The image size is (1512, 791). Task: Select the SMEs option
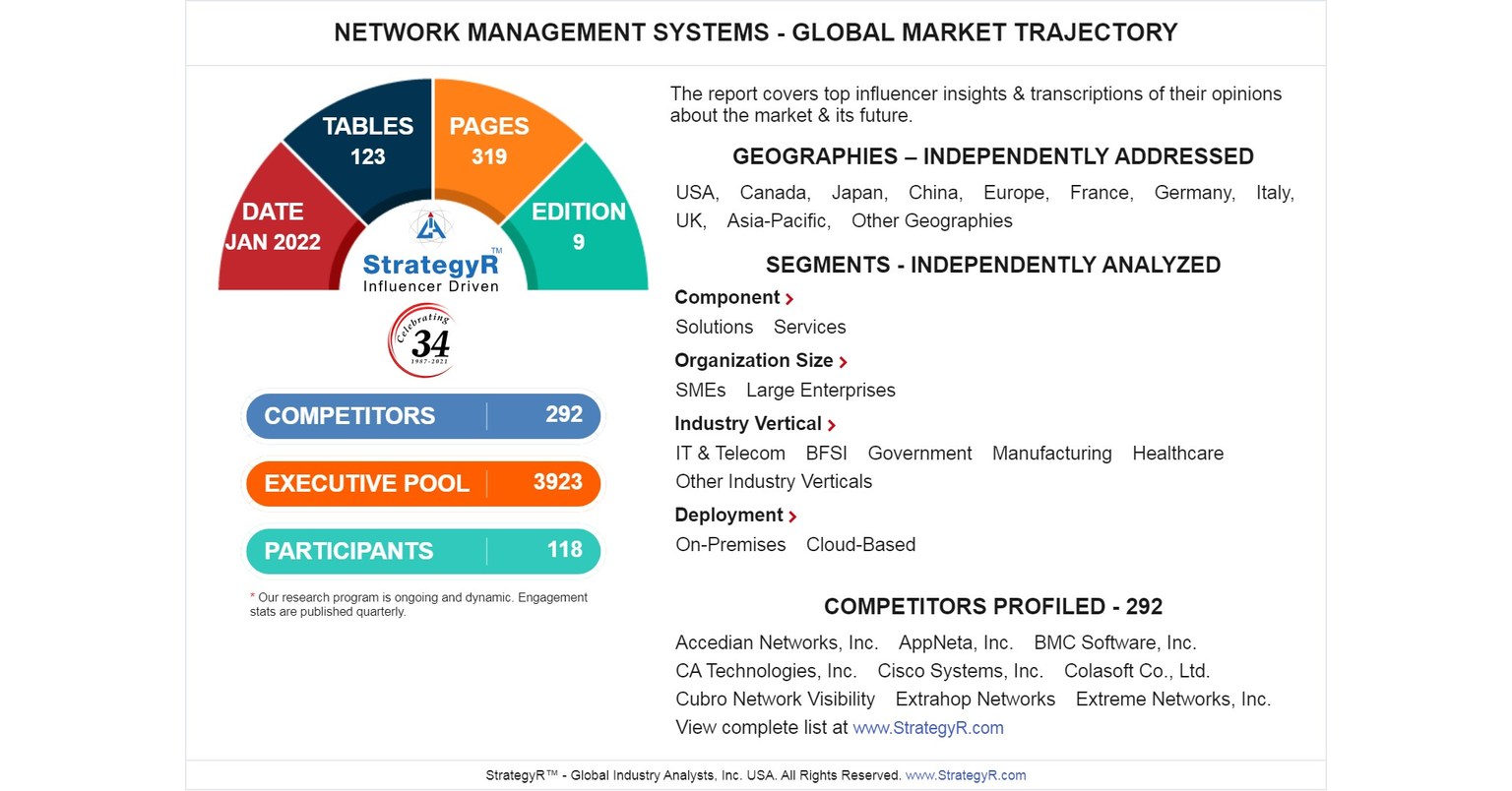pos(701,390)
